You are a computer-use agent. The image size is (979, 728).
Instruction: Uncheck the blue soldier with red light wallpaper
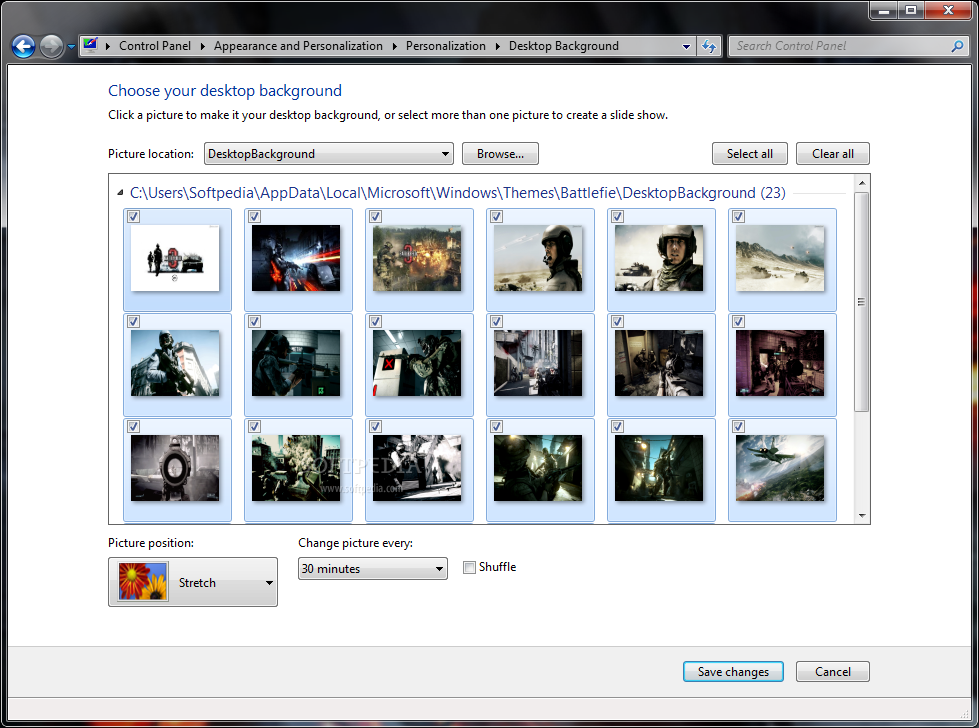tap(254, 217)
